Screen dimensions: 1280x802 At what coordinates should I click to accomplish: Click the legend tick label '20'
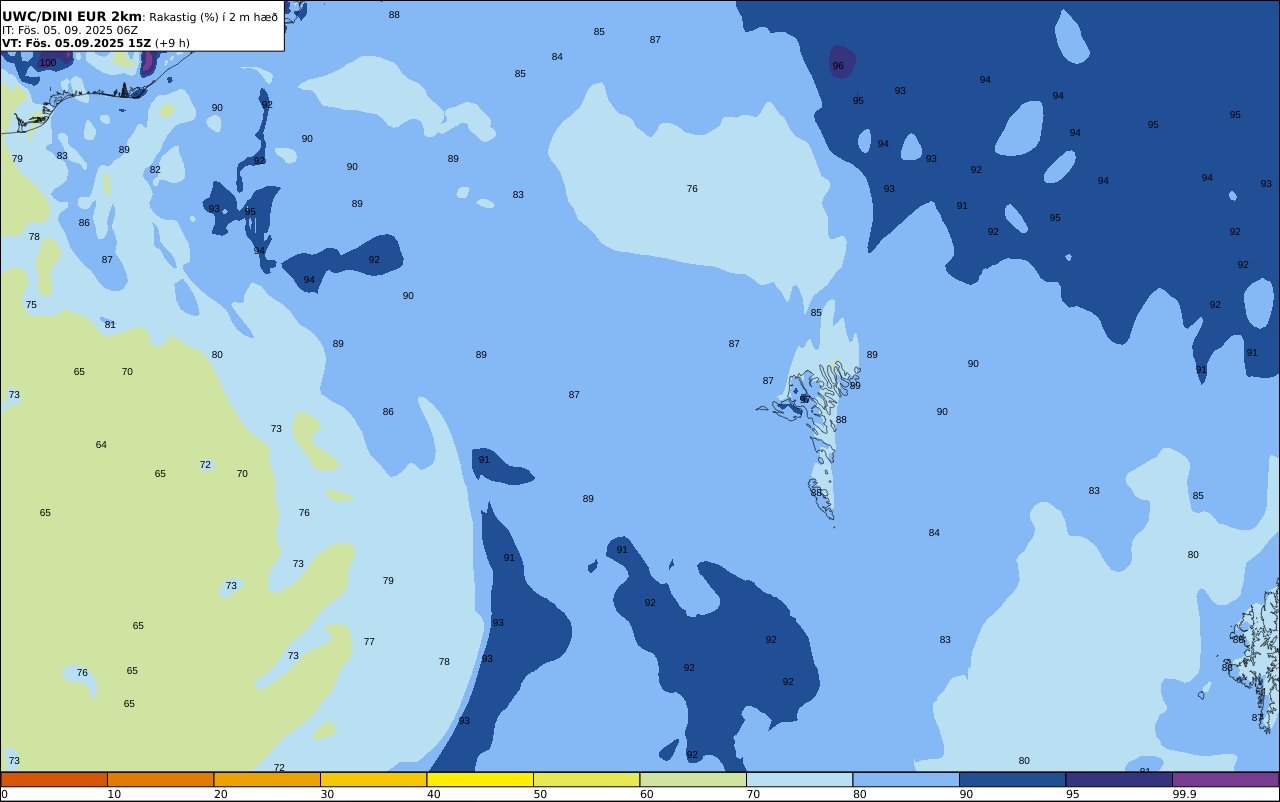pos(221,794)
